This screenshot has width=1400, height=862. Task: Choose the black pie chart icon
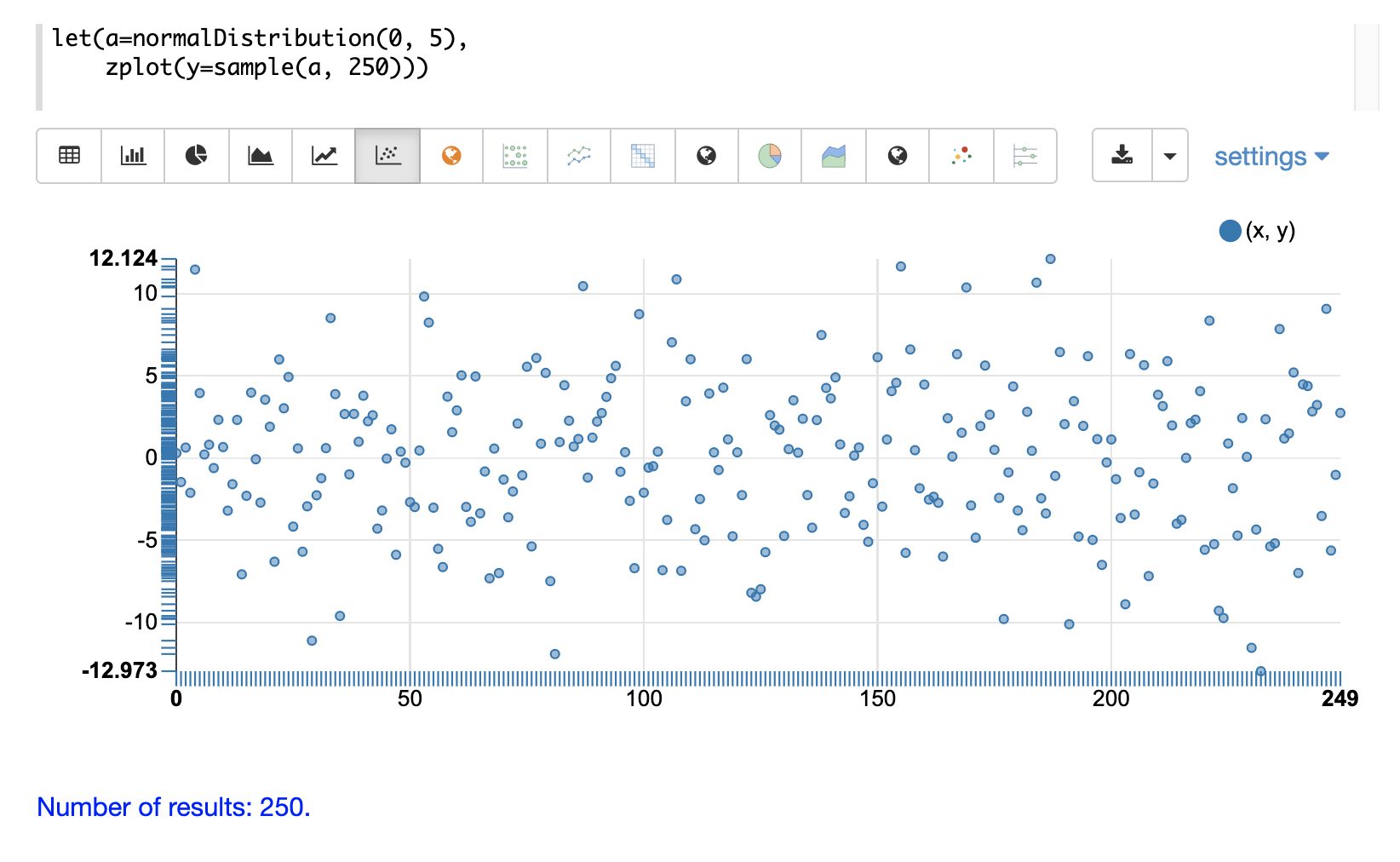point(197,156)
